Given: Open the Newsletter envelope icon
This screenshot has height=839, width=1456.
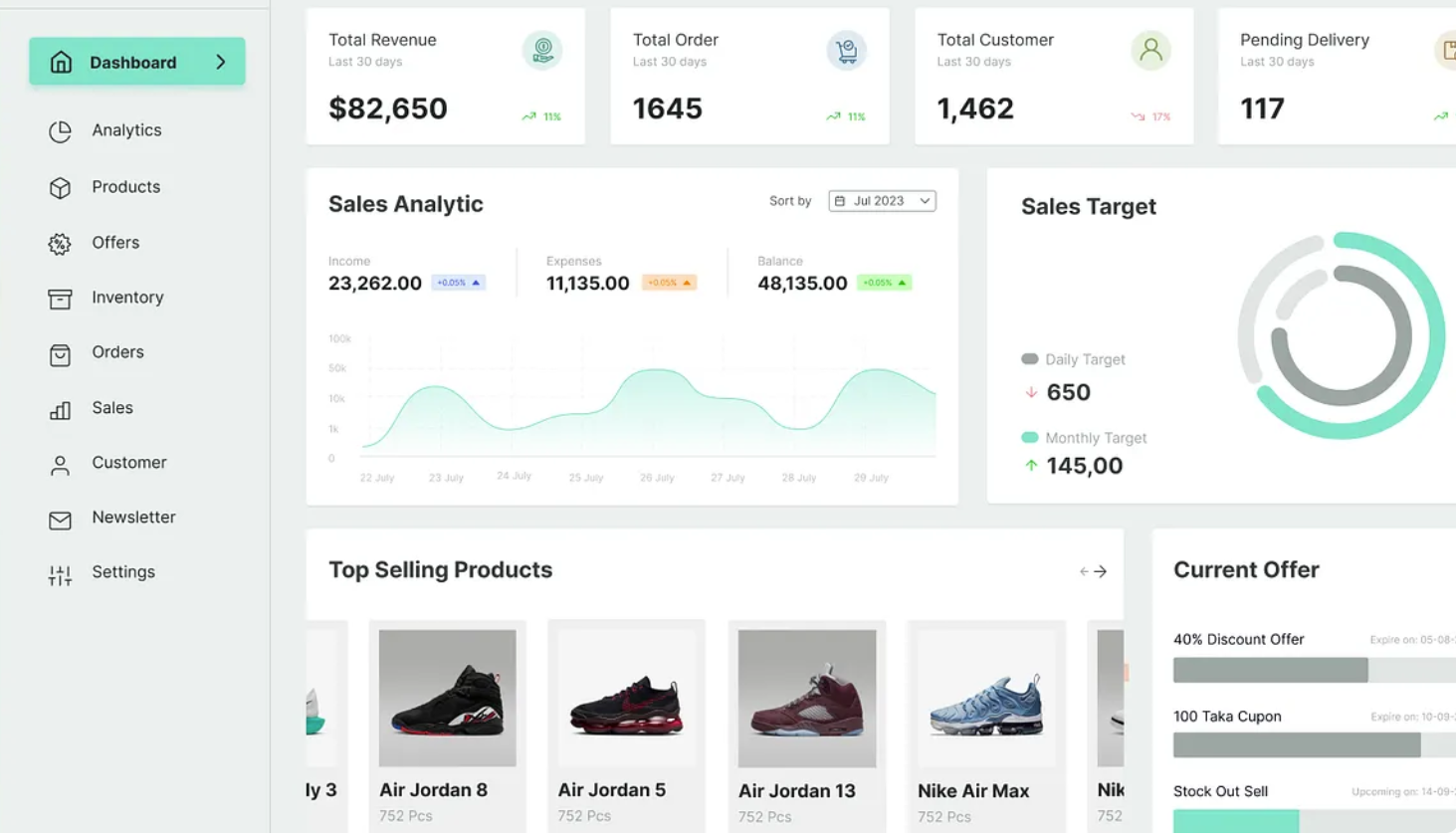Looking at the screenshot, I should (60, 517).
